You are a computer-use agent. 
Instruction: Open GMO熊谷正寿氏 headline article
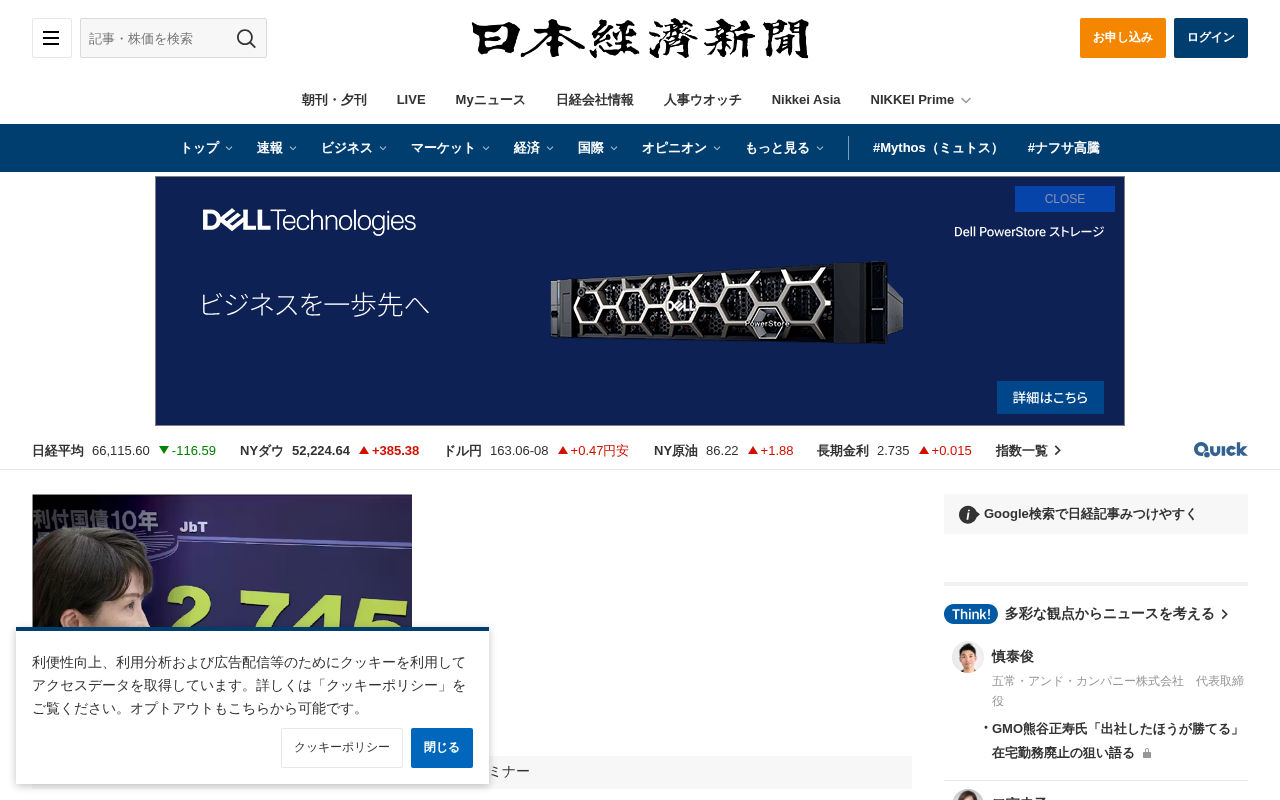coord(1118,740)
